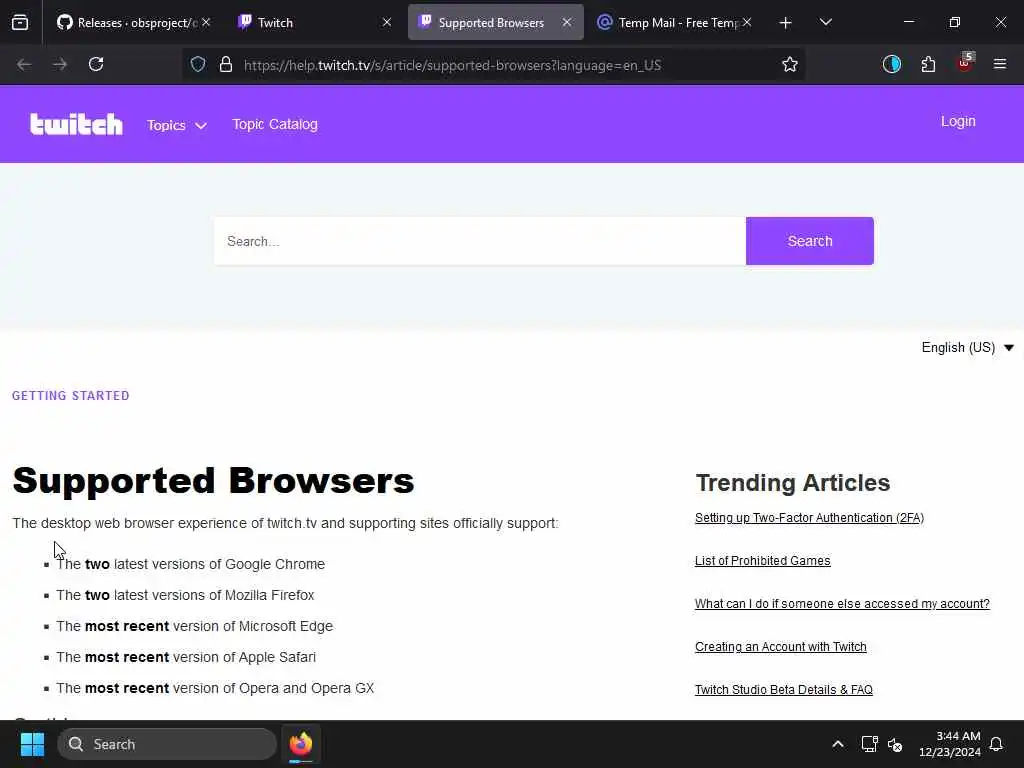Click the taskbar Search box

coord(167,744)
